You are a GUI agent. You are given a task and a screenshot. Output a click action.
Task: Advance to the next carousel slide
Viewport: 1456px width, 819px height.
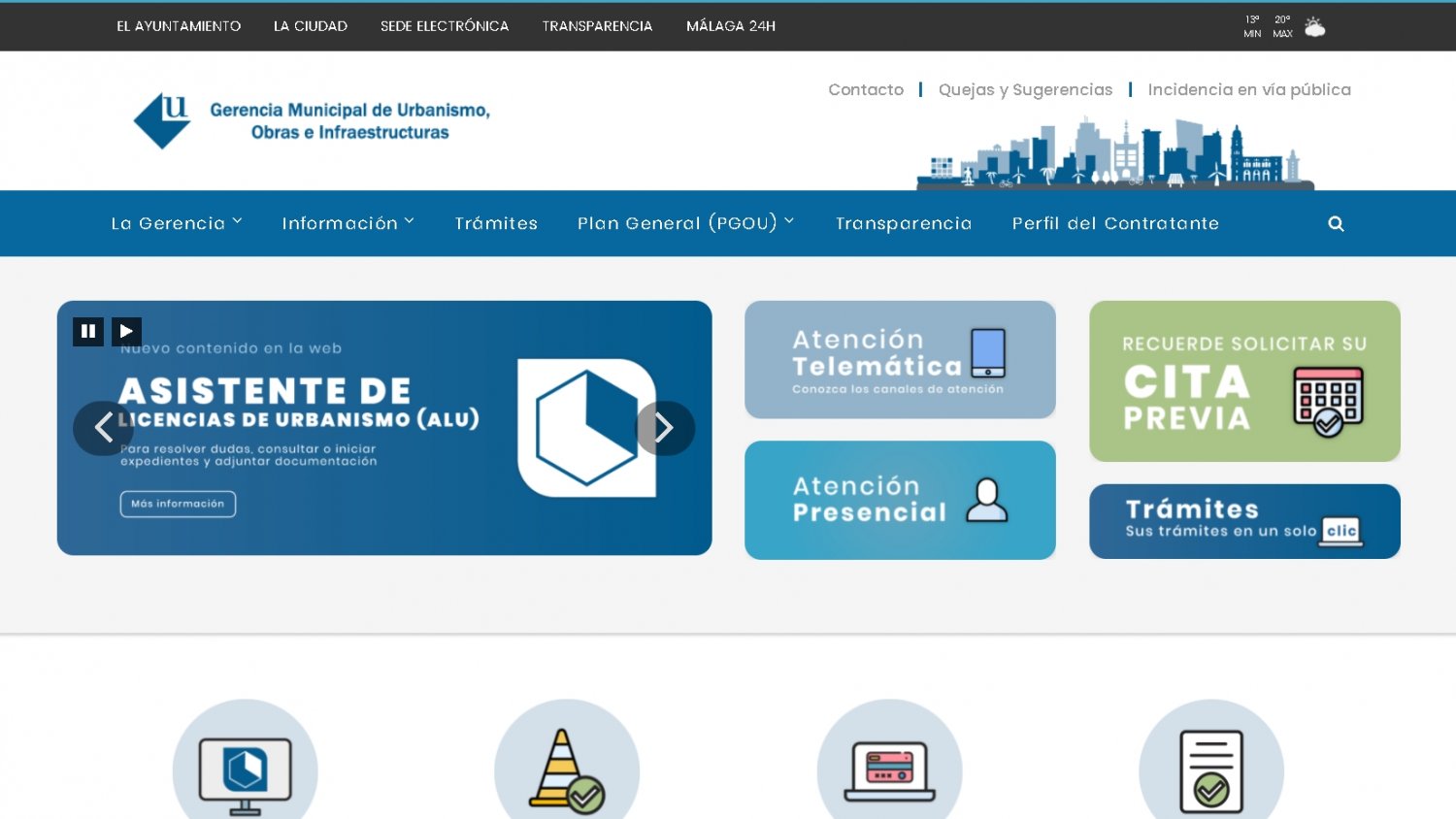(665, 428)
